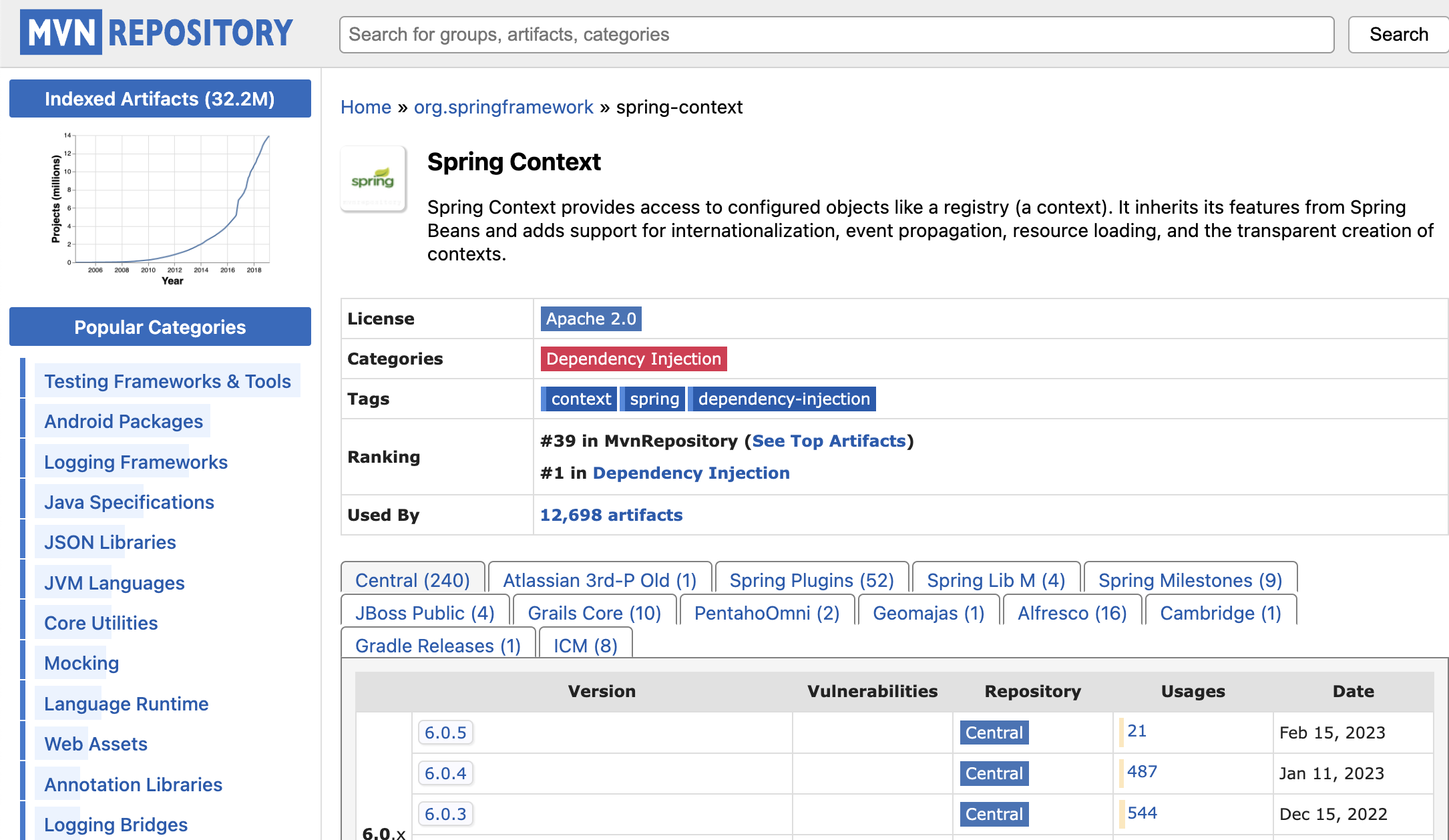Click Central repository badge for 6.0.5
Viewport: 1449px width, 840px height.
point(994,732)
